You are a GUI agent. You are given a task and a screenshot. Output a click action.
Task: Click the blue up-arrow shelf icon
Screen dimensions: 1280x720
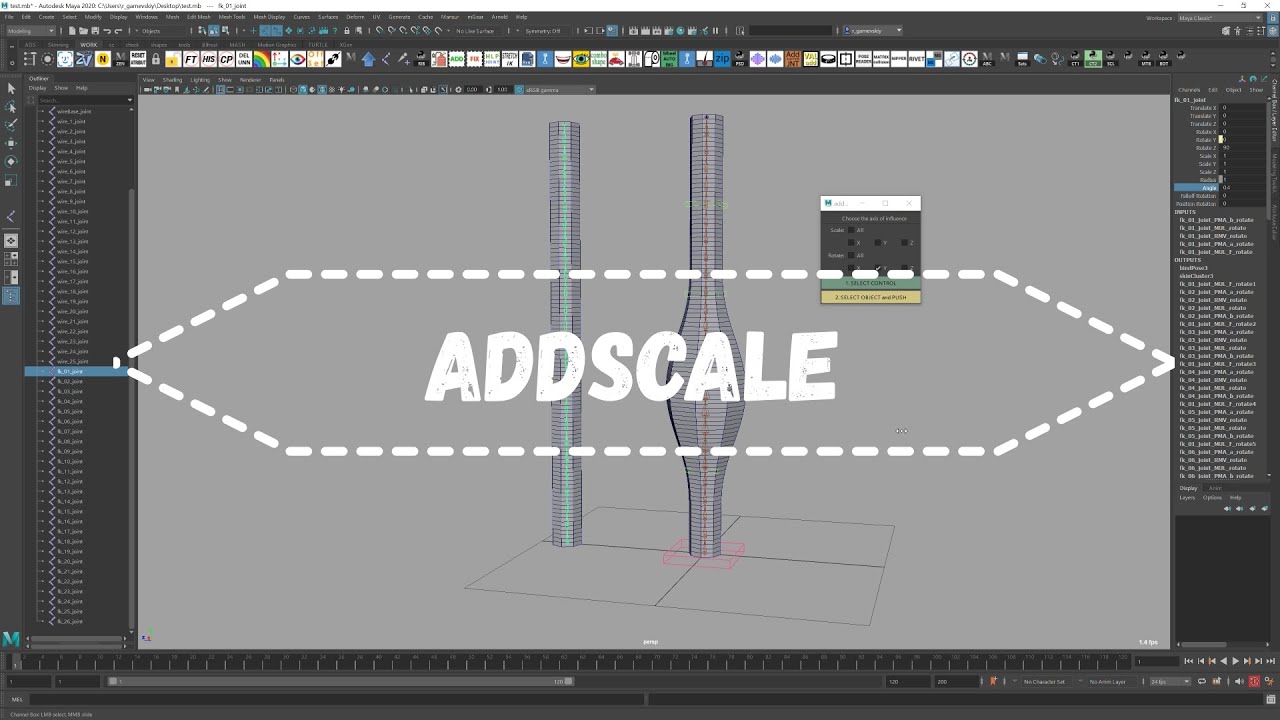[368, 59]
